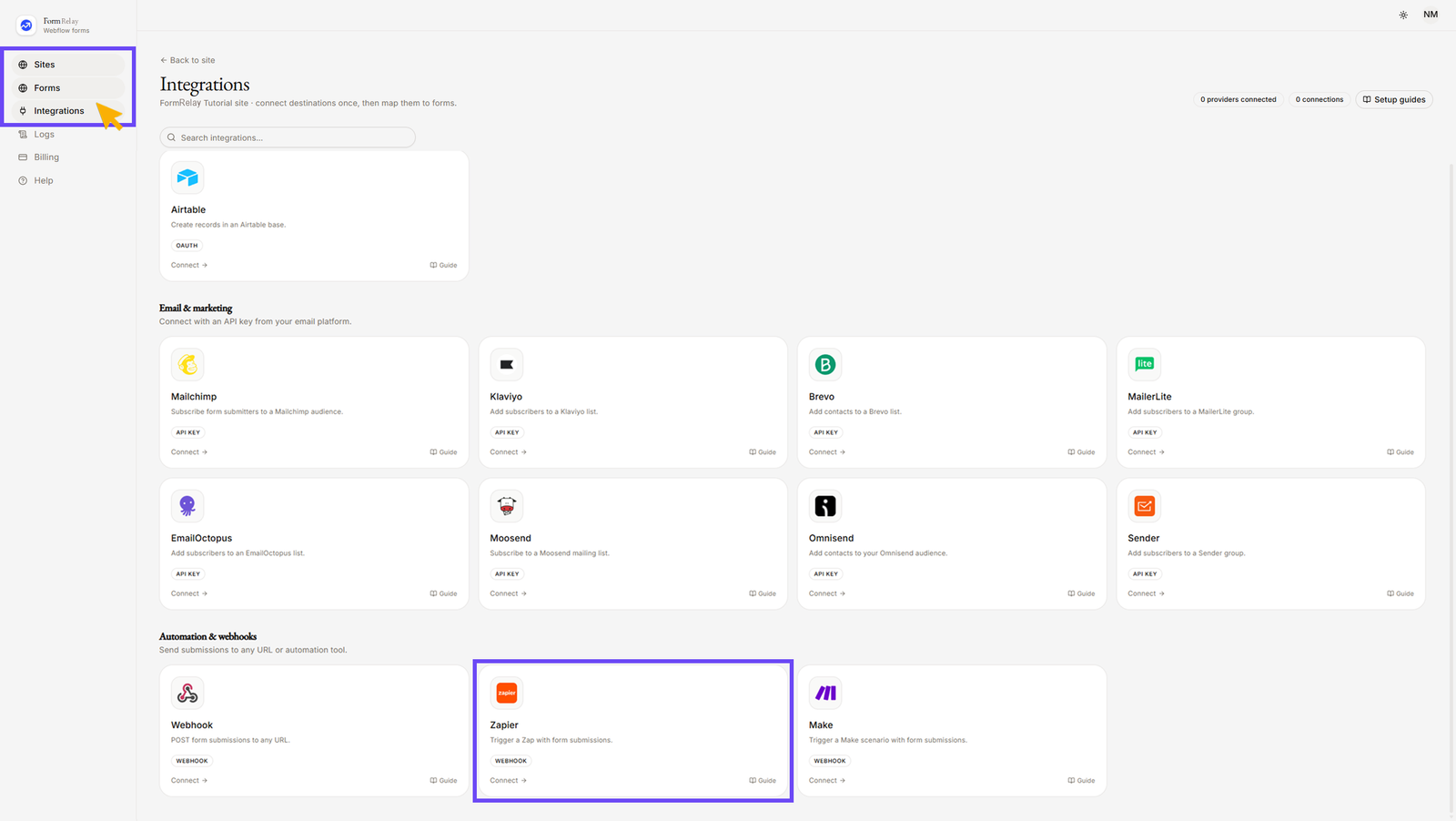Image resolution: width=1456 pixels, height=821 pixels.
Task: Click the Omnisend logo icon
Action: coord(825,505)
